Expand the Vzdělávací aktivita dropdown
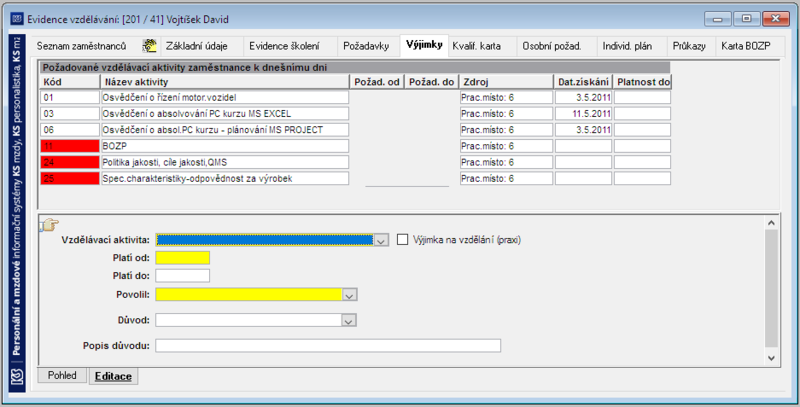Viewport: 800px width, 407px height. point(381,240)
